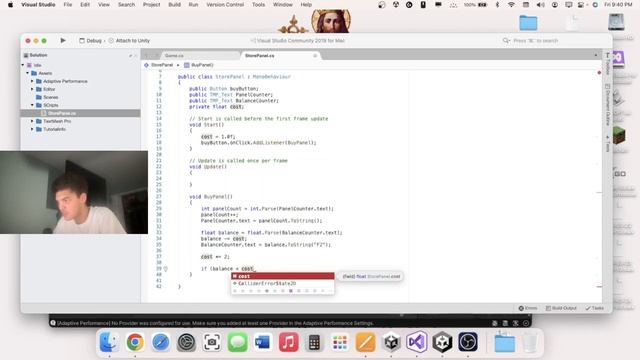Open the Errors pad
The width and height of the screenshot is (640, 360).
click(x=528, y=308)
